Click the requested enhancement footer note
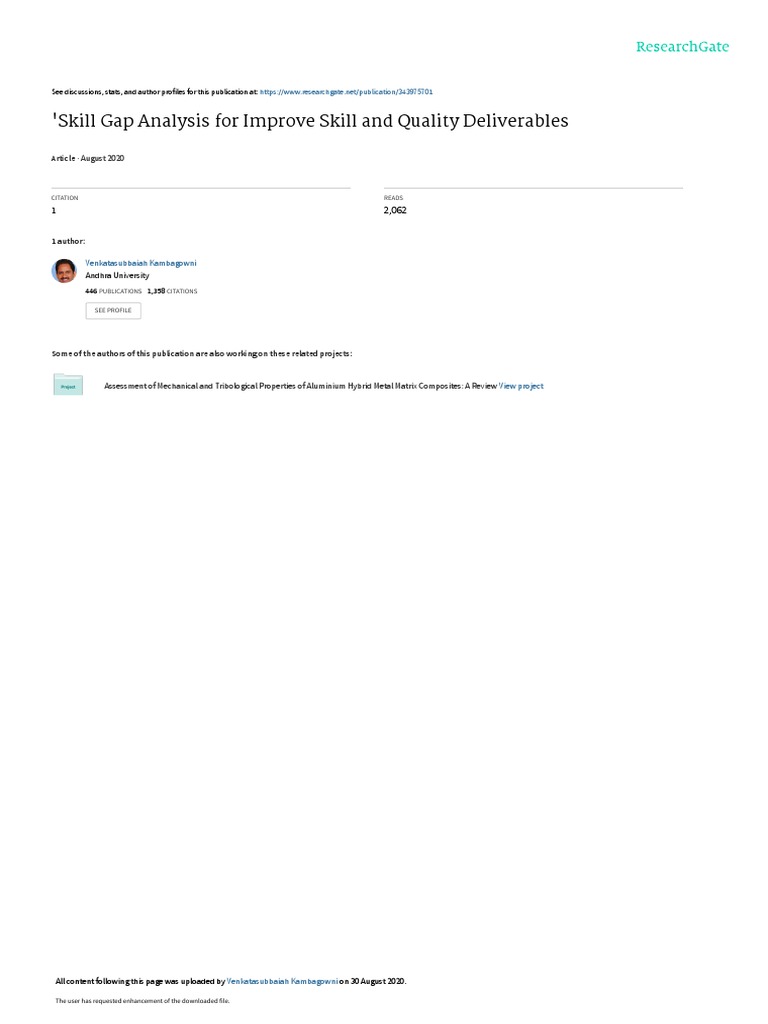 tap(142, 1000)
